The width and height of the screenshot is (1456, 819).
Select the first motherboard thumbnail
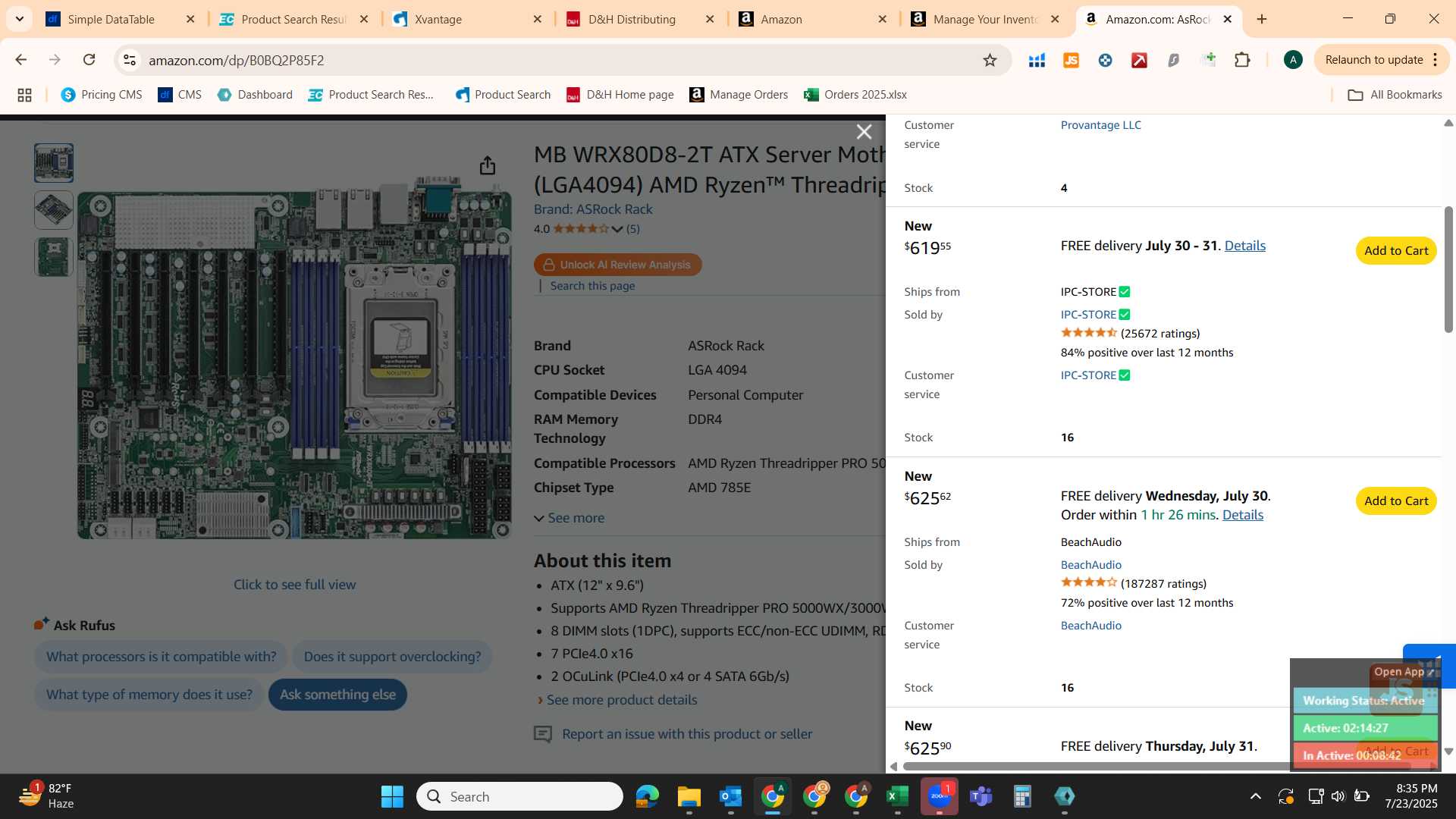pos(54,163)
